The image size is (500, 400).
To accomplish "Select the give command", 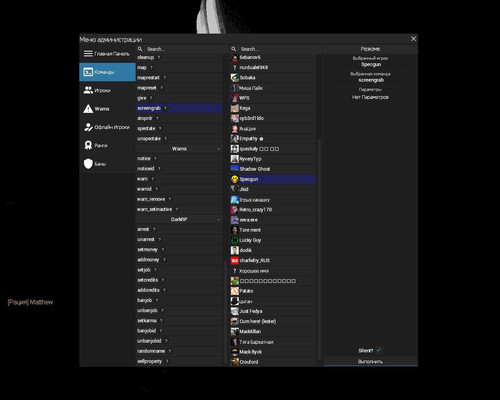I will pos(179,98).
